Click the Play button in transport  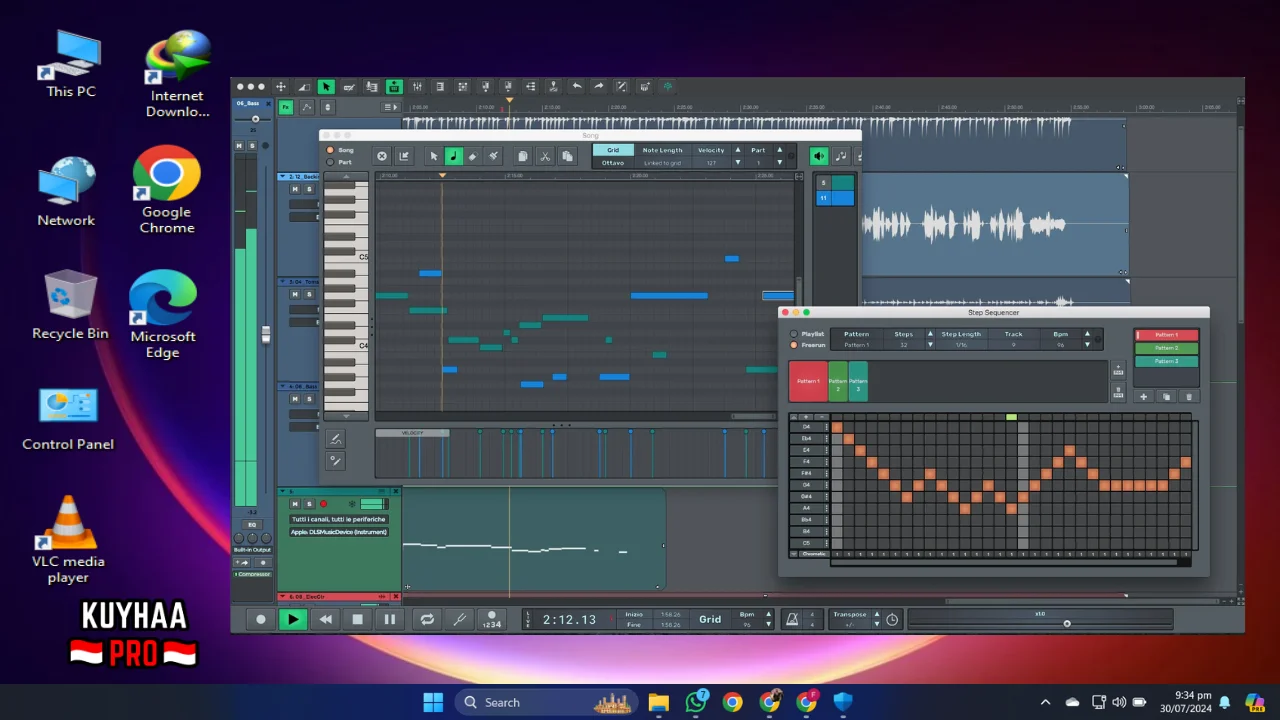292,619
